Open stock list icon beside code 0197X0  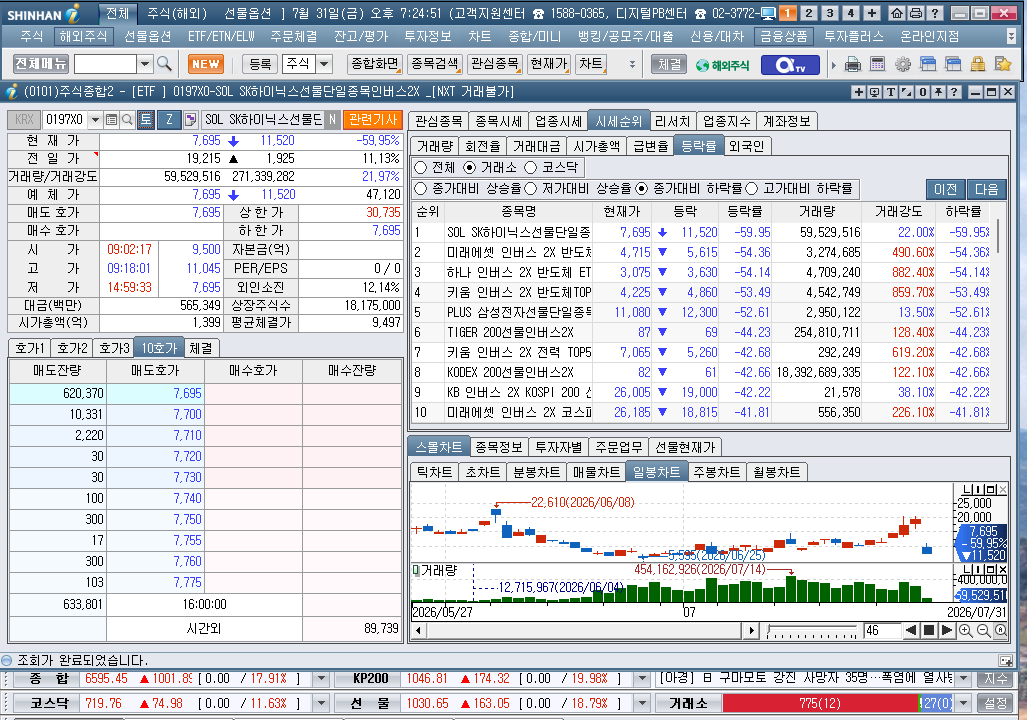(x=111, y=119)
